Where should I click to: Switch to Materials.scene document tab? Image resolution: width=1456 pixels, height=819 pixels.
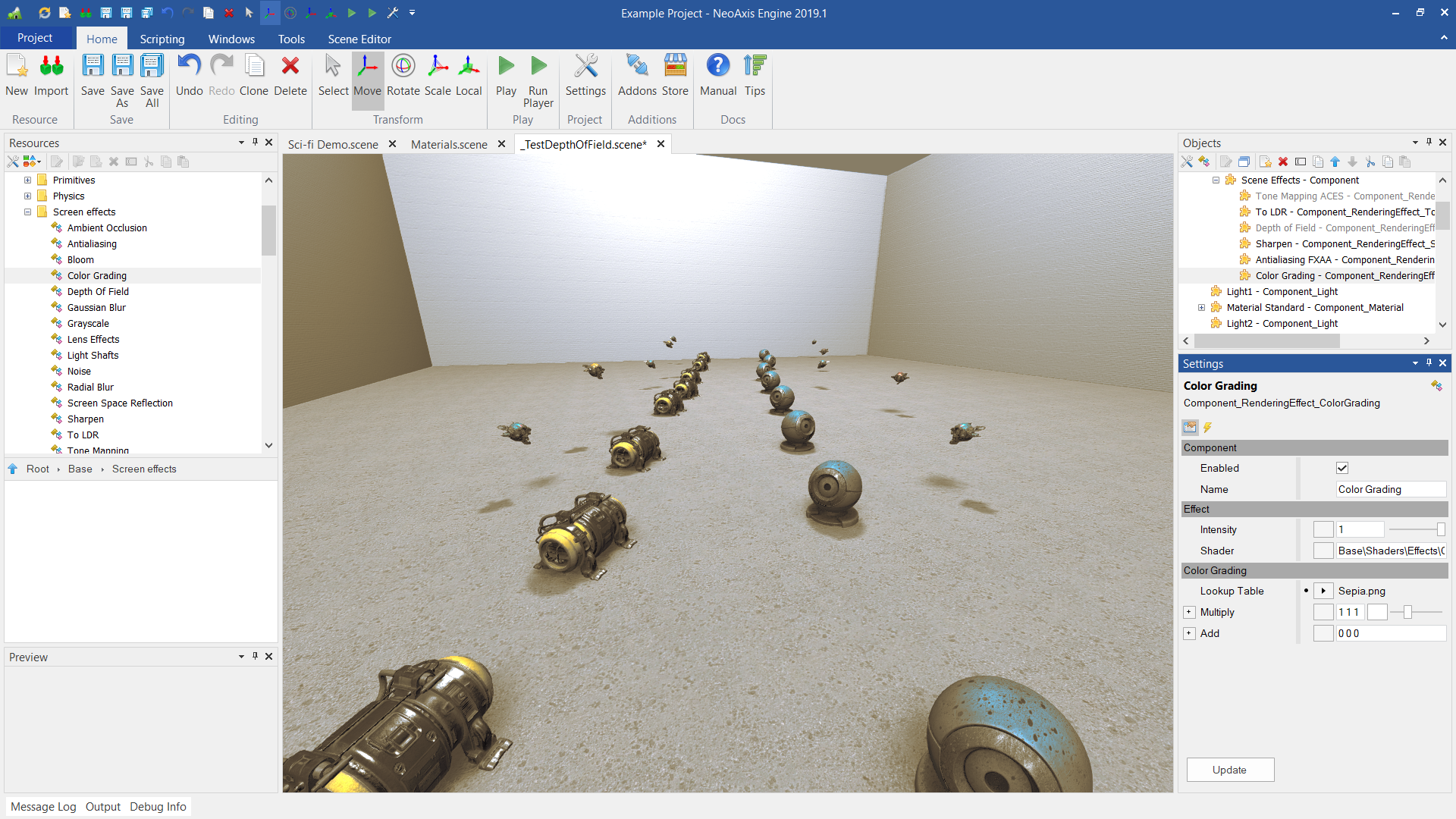pos(449,144)
